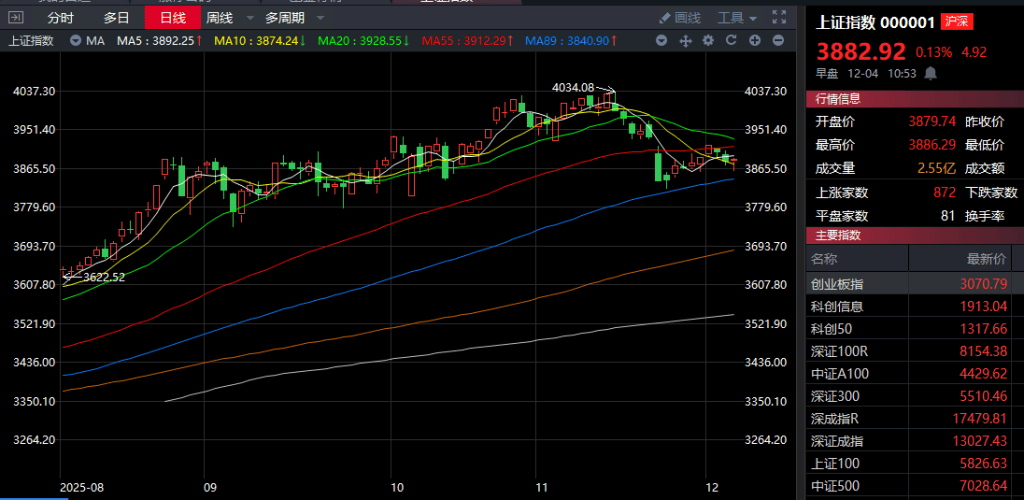Open the 工具 tools dropdown

(x=737, y=17)
